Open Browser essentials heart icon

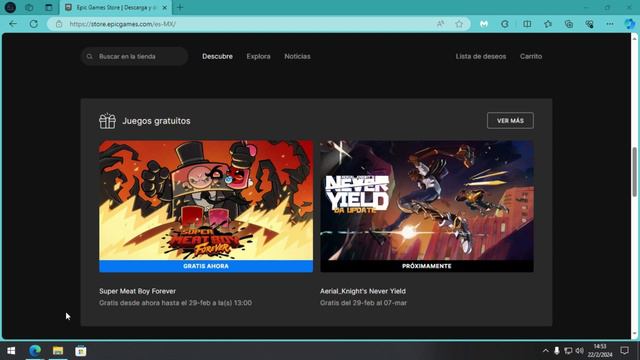(x=589, y=24)
